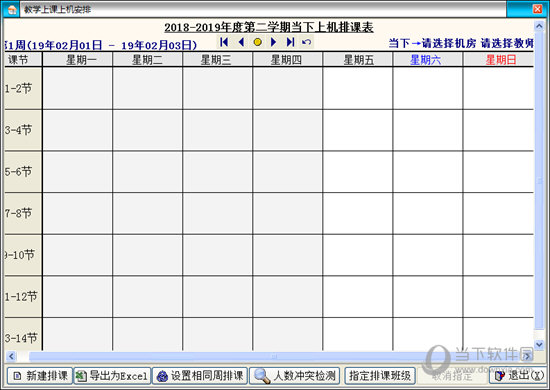The height and width of the screenshot is (390, 550).
Task: Click the app icon in the title bar
Action: point(11,9)
